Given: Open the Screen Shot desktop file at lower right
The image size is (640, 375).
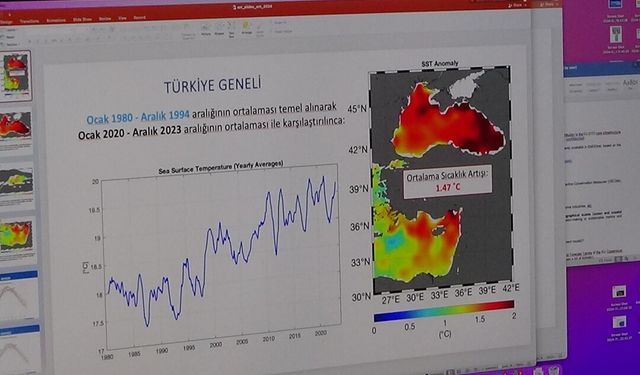Looking at the screenshot, I should click(x=619, y=298).
